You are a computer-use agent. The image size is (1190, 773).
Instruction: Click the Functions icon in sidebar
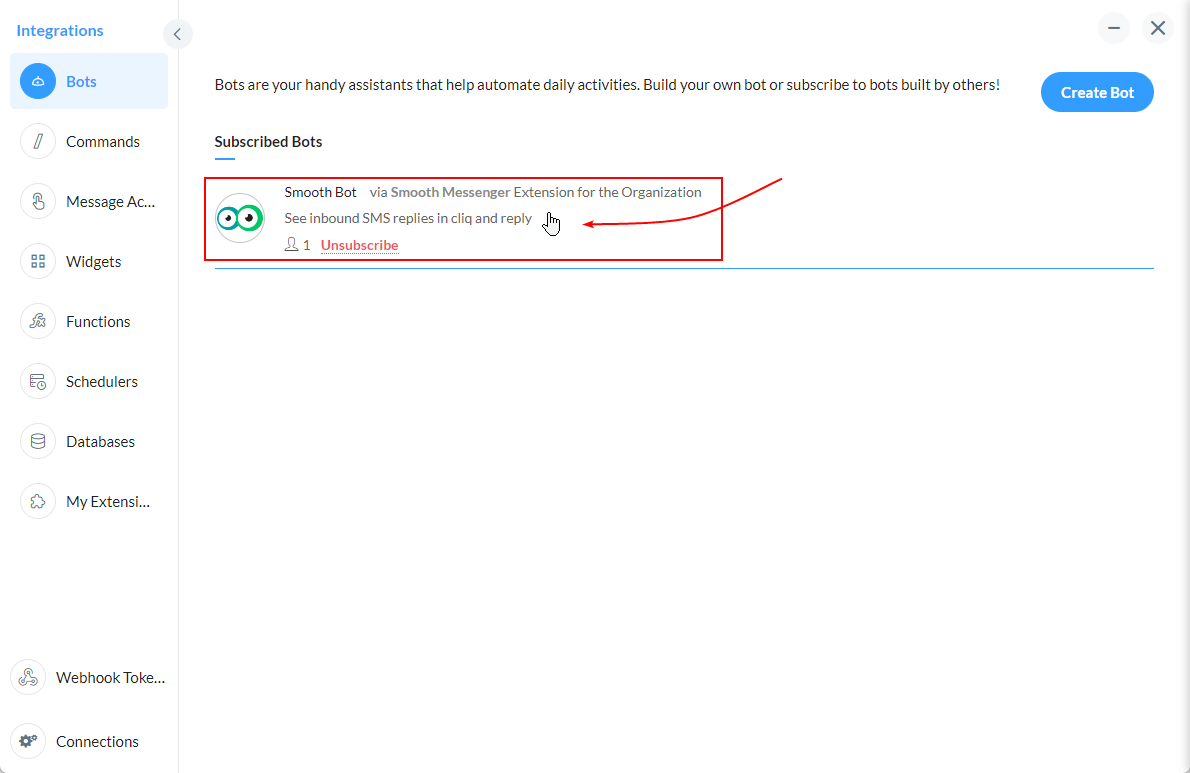point(38,321)
